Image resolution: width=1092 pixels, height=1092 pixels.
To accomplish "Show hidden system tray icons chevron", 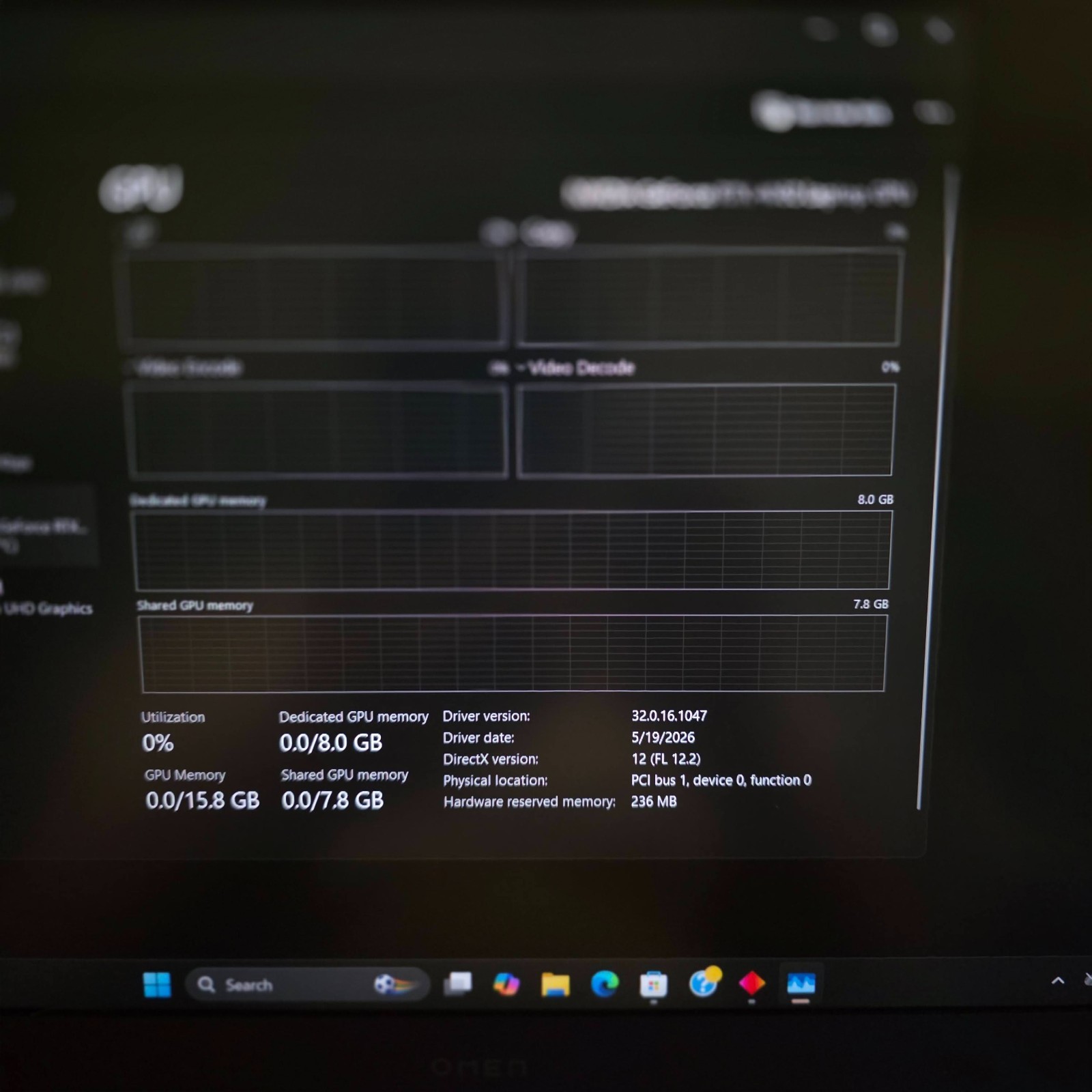I will [x=1058, y=981].
